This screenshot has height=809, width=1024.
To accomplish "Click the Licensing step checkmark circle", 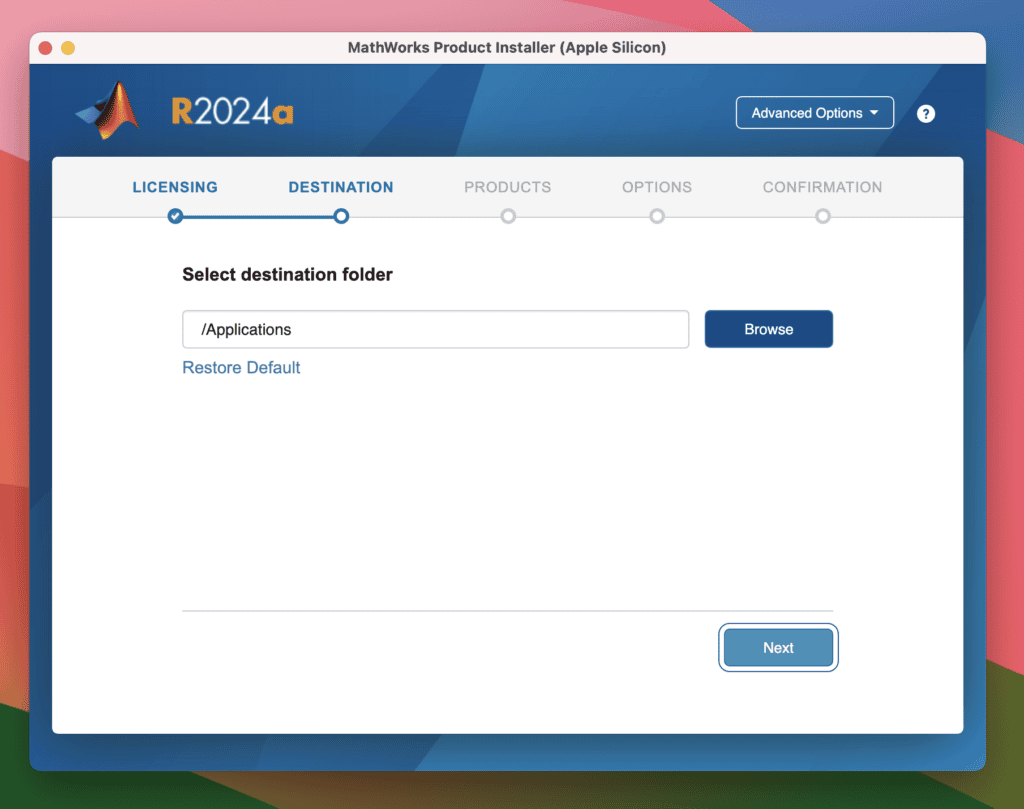I will [x=175, y=216].
